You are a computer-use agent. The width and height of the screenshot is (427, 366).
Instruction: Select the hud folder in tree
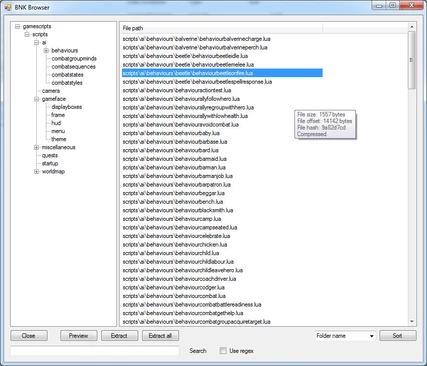[x=56, y=123]
